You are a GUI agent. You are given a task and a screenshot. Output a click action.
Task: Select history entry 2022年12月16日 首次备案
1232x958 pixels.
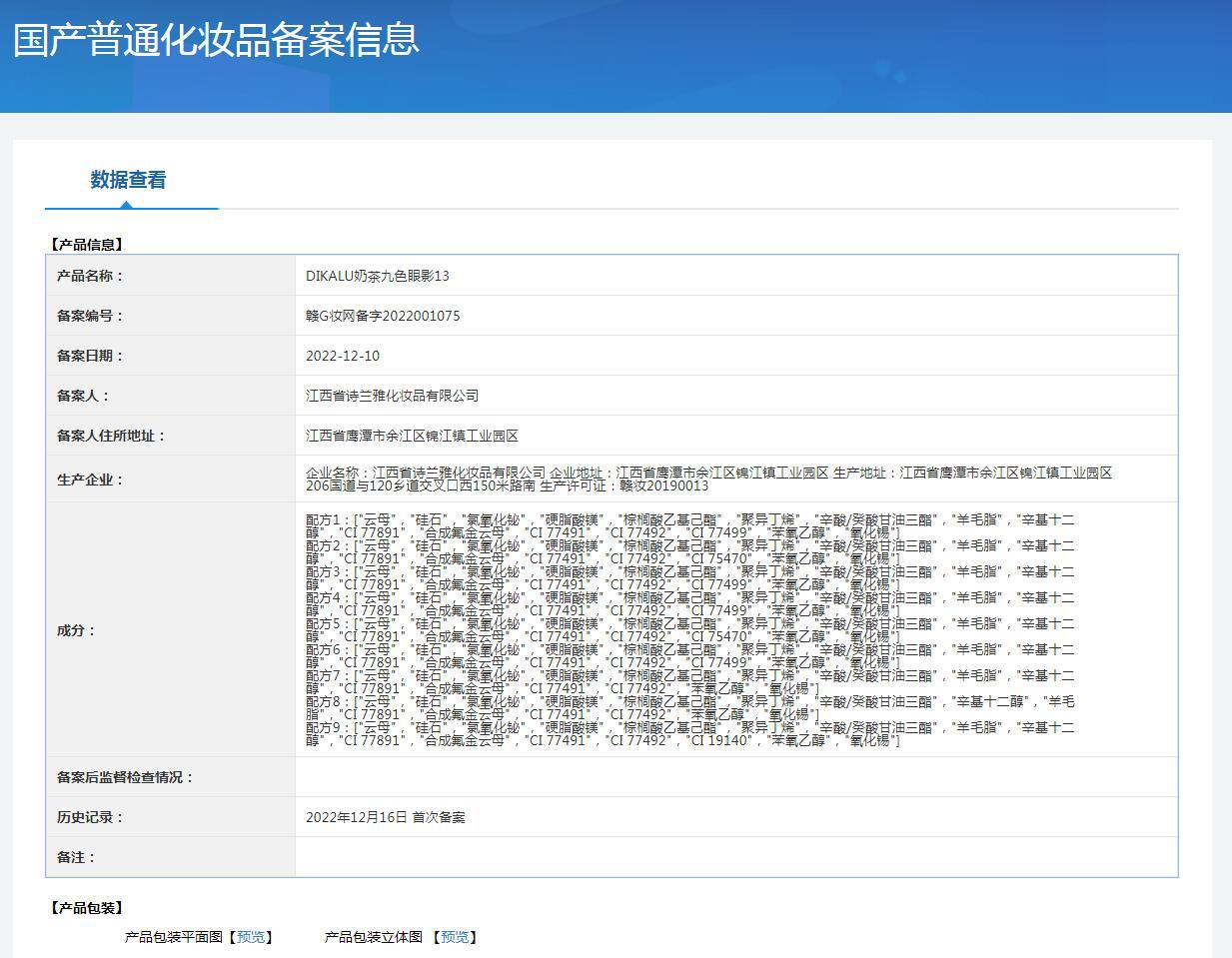click(x=386, y=817)
